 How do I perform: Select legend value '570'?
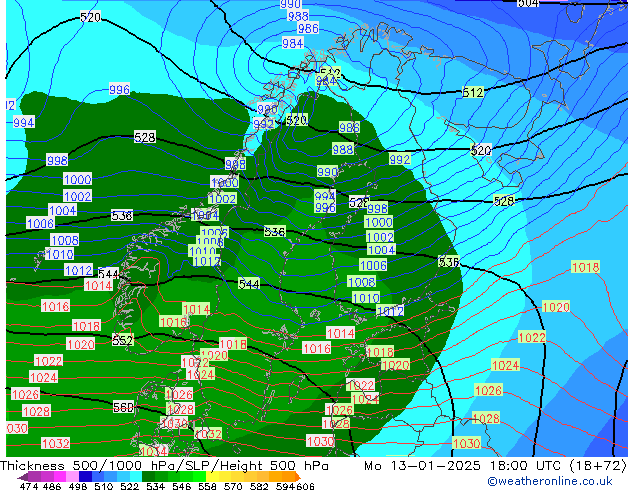click(x=233, y=486)
